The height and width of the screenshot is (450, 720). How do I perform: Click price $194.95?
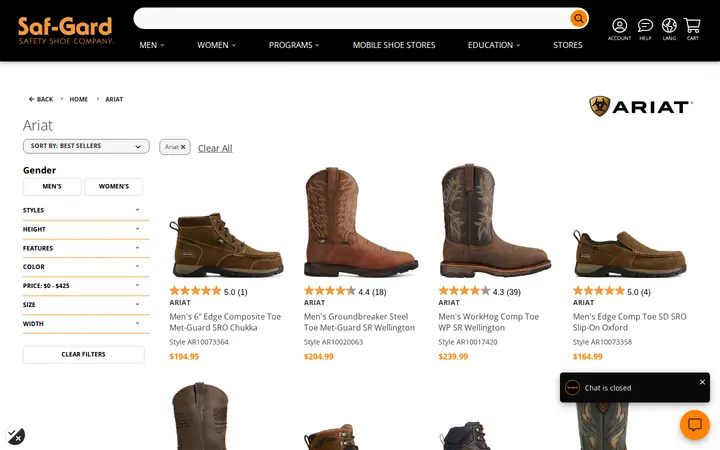(184, 356)
